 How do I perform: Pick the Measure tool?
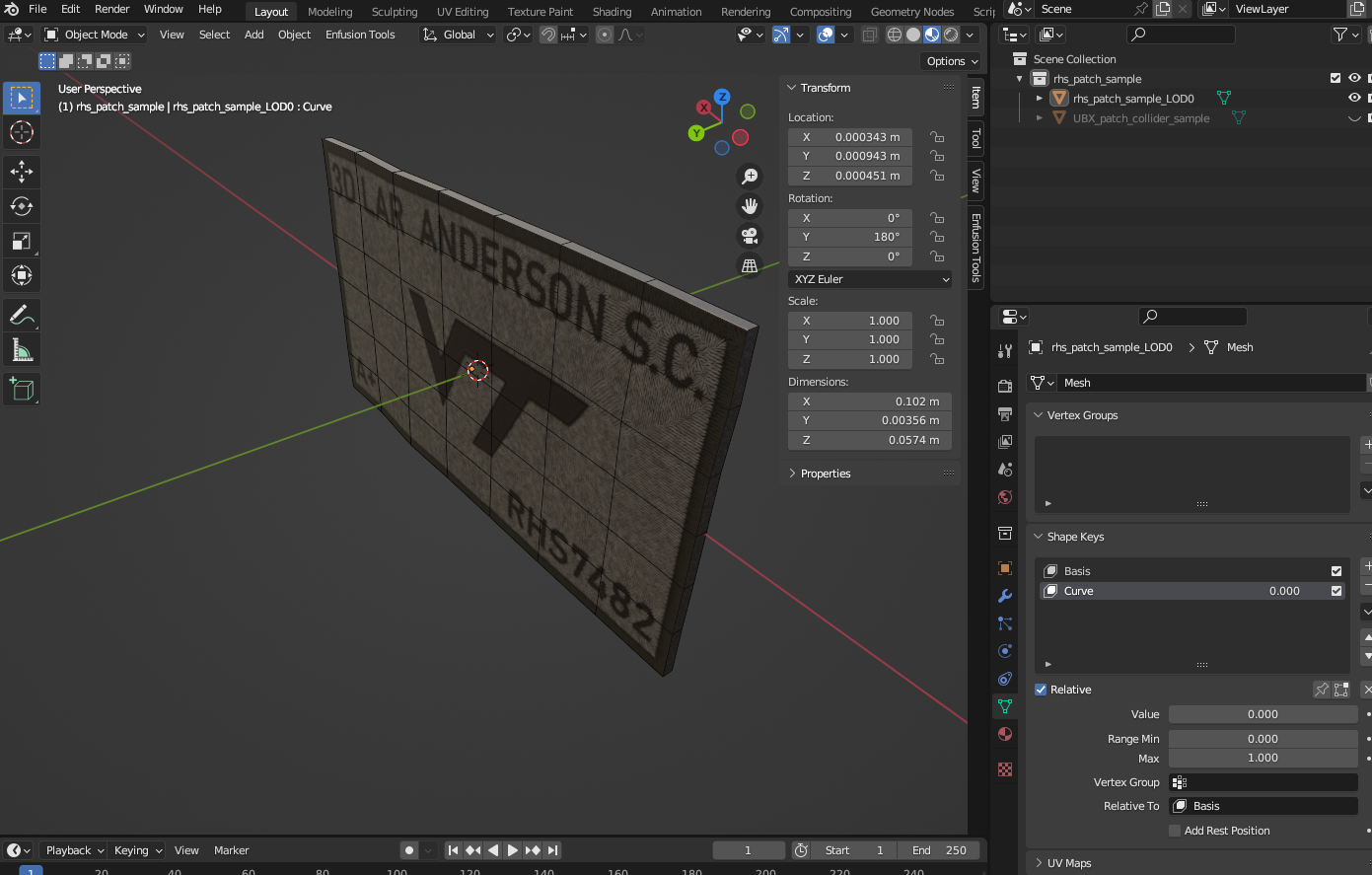[x=22, y=350]
